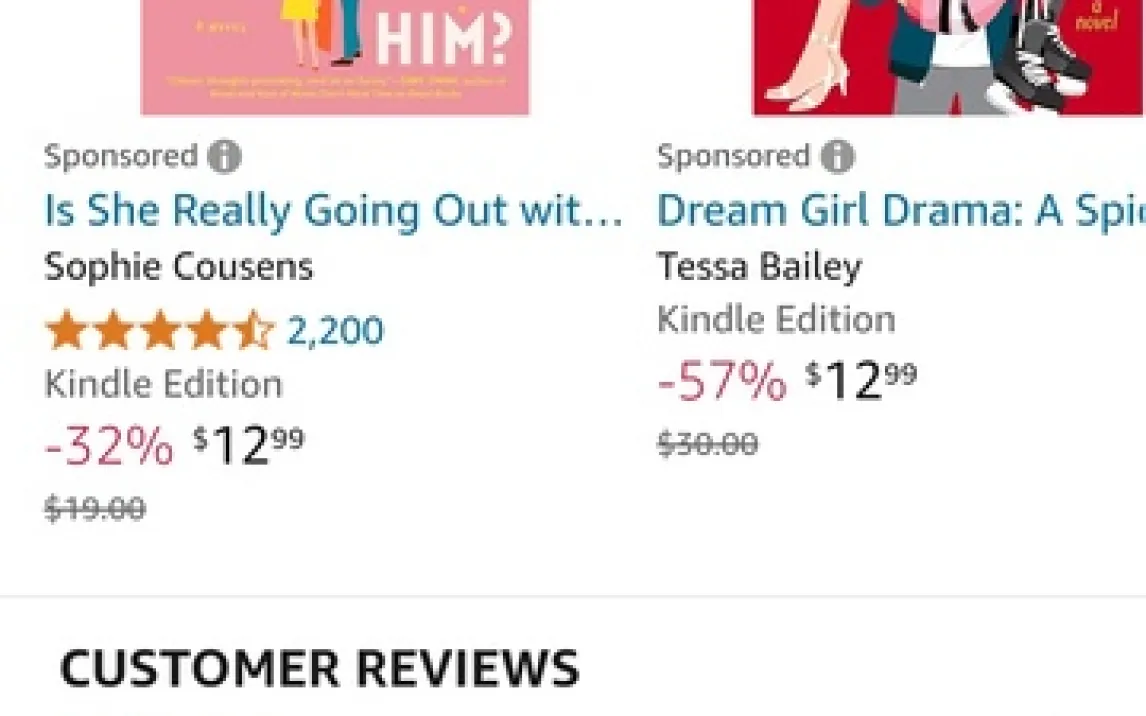Viewport: 1146px width, 716px height.
Task: Click info icon beside right Sponsored label
Action: coord(837,157)
